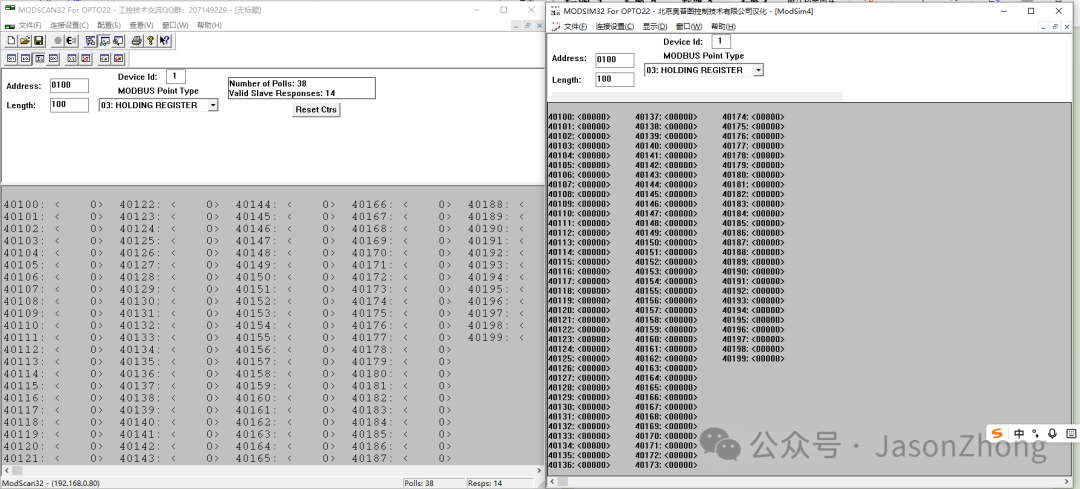Viewport: 1080px width, 489px height.
Task: Click the ModSim32 document icon beside the 文件 menu
Action: point(555,27)
